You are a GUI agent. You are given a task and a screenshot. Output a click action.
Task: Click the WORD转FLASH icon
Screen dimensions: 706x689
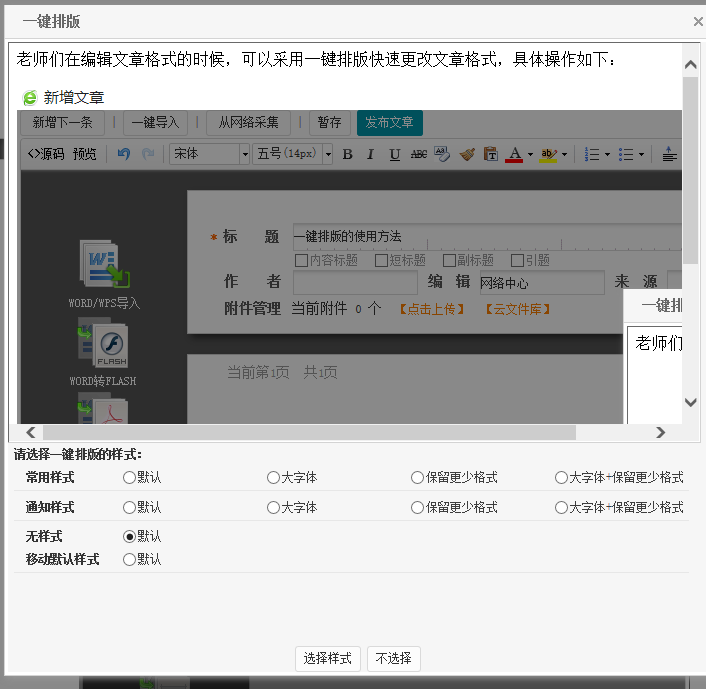coord(103,343)
